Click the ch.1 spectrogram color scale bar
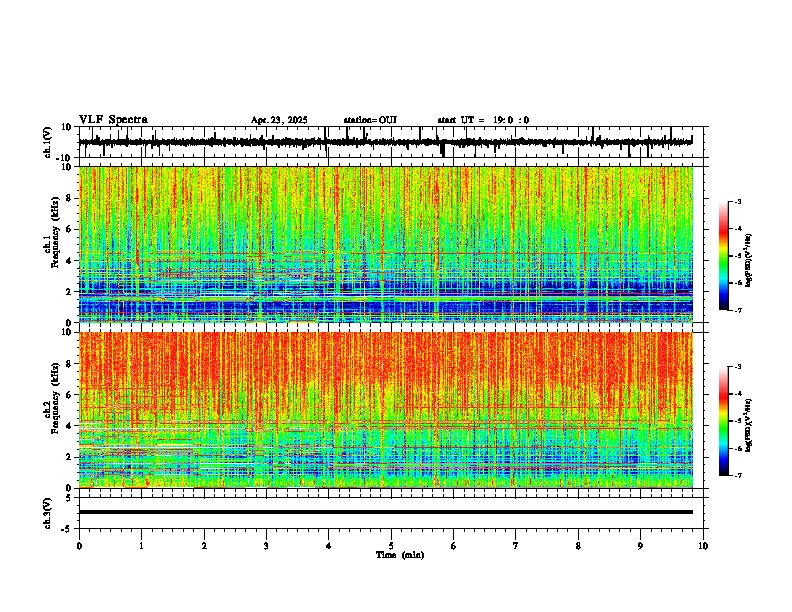This screenshot has height=612, width=792. (x=724, y=256)
